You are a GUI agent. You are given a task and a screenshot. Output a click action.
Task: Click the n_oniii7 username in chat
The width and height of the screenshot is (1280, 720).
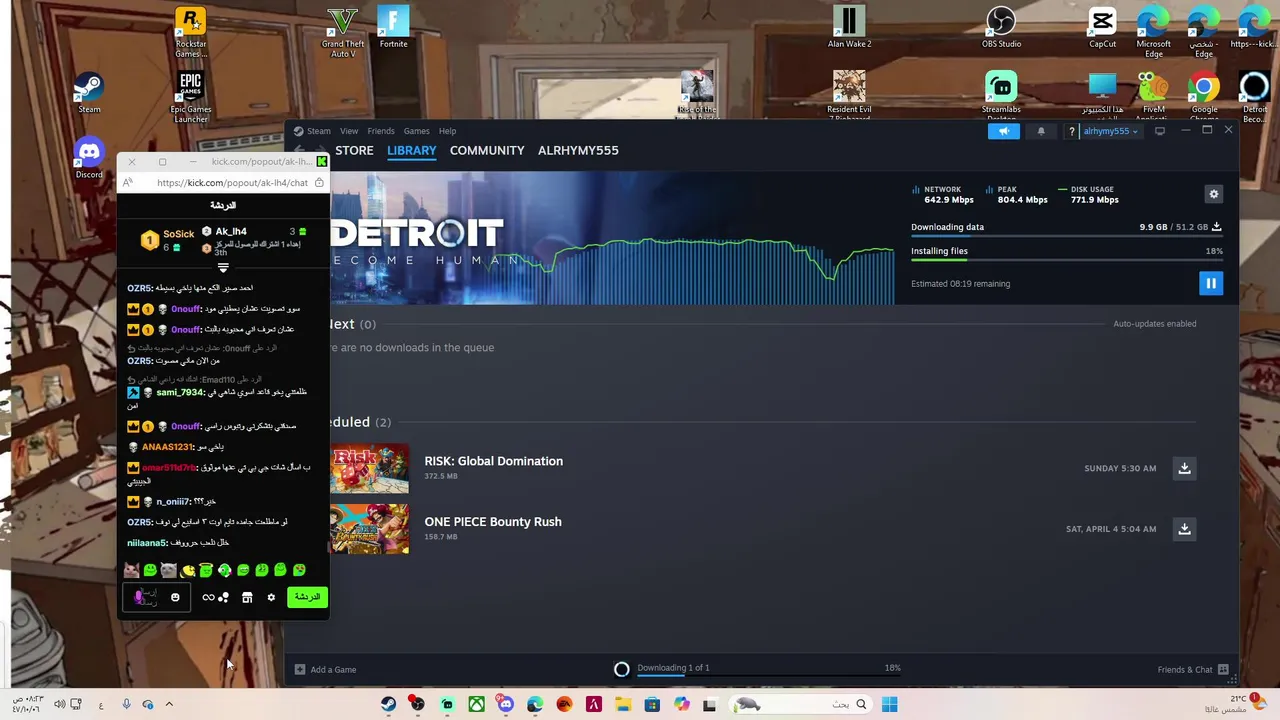click(173, 502)
